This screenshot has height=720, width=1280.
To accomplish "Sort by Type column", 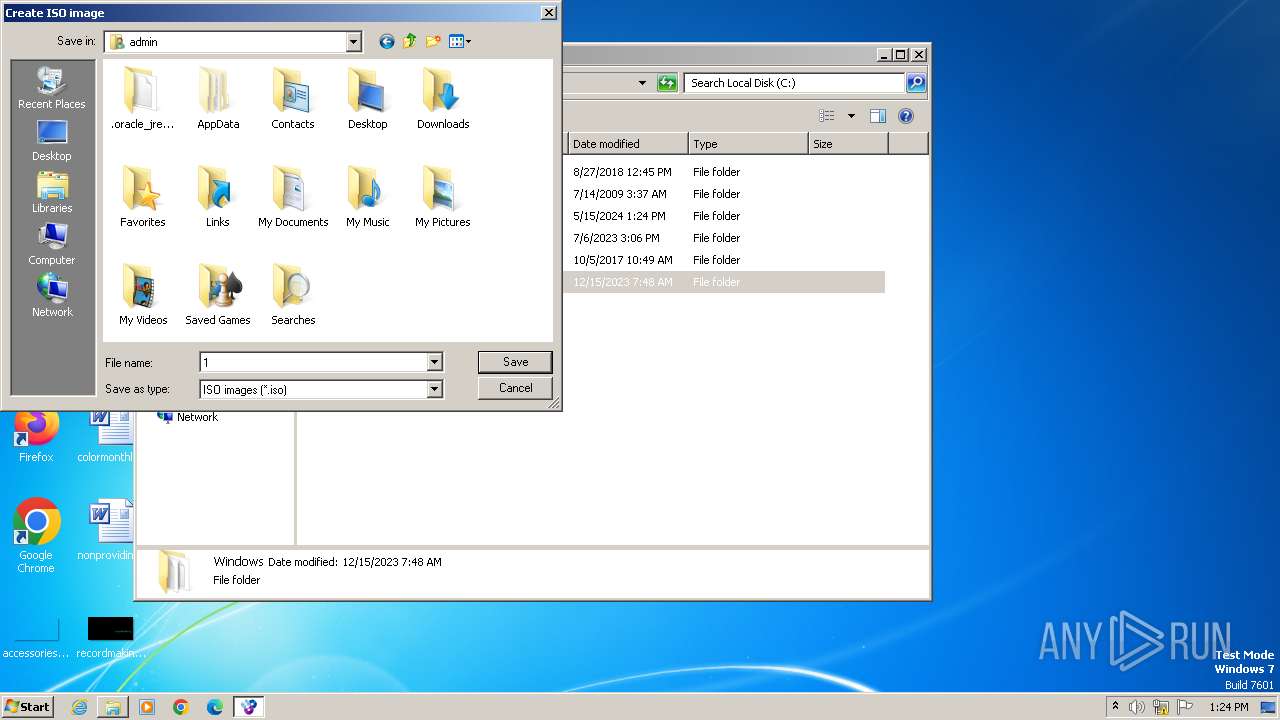I will (x=748, y=144).
